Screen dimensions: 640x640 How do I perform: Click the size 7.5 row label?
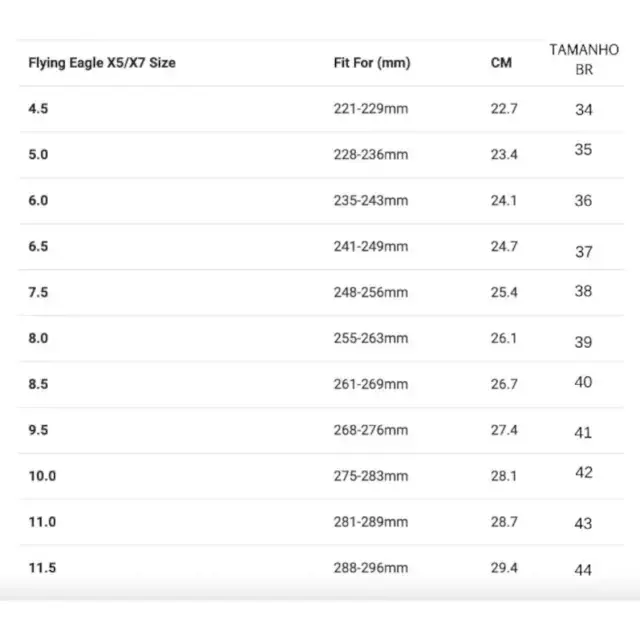tap(38, 292)
